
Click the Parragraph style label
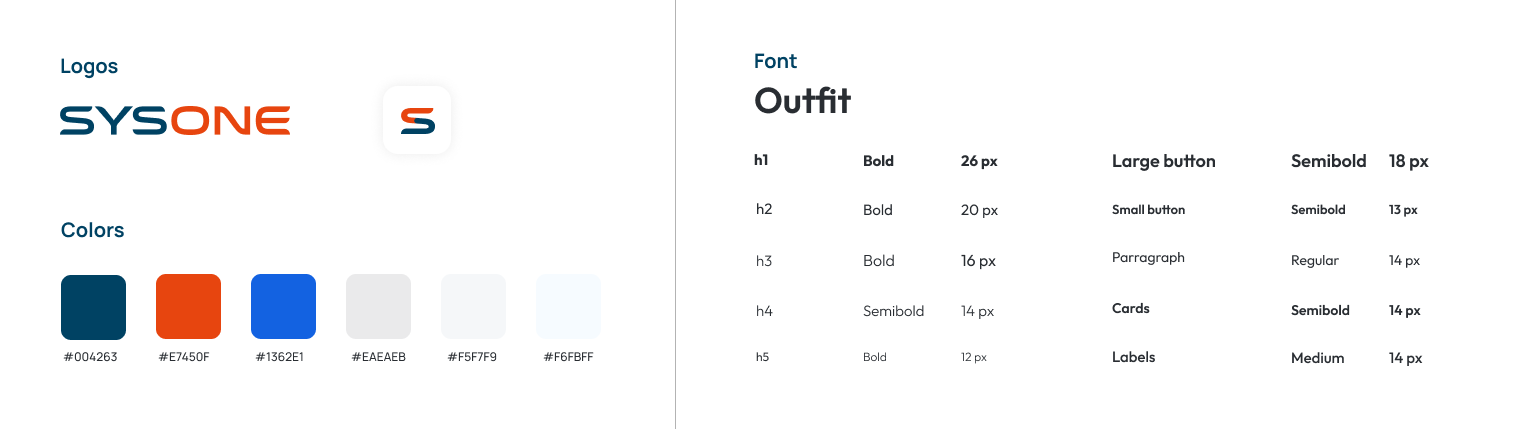point(1148,258)
